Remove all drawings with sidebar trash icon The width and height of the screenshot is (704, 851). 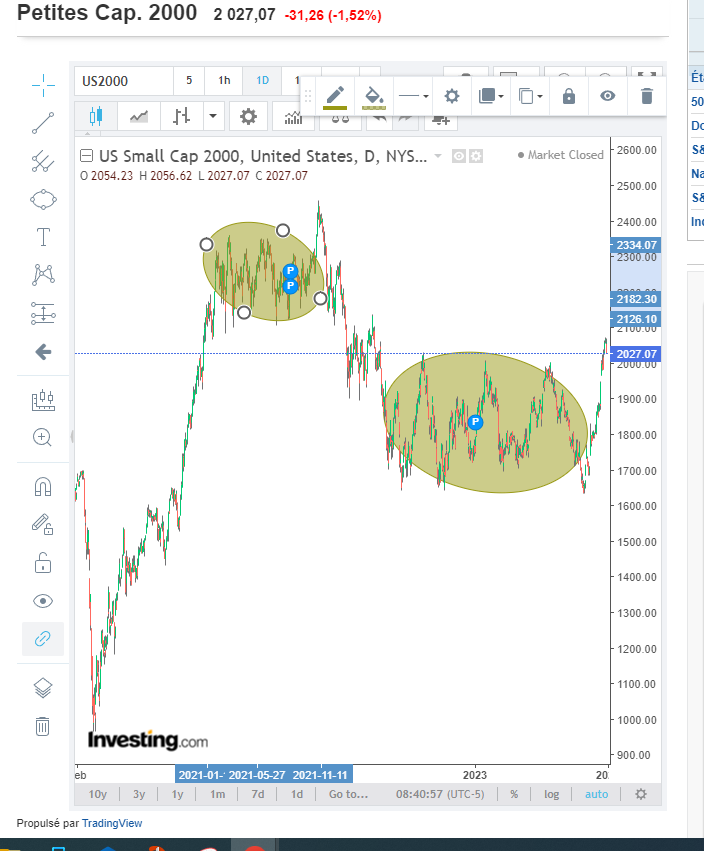[43, 726]
